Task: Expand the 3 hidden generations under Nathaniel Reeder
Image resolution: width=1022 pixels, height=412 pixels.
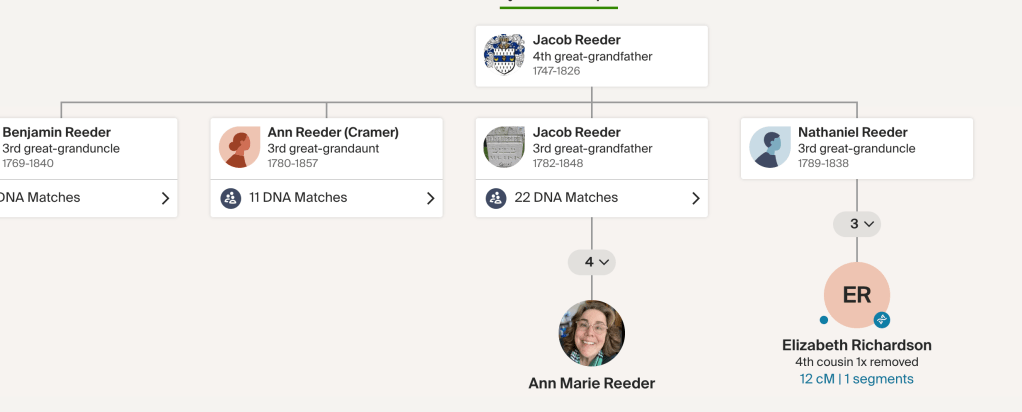Action: pos(857,224)
